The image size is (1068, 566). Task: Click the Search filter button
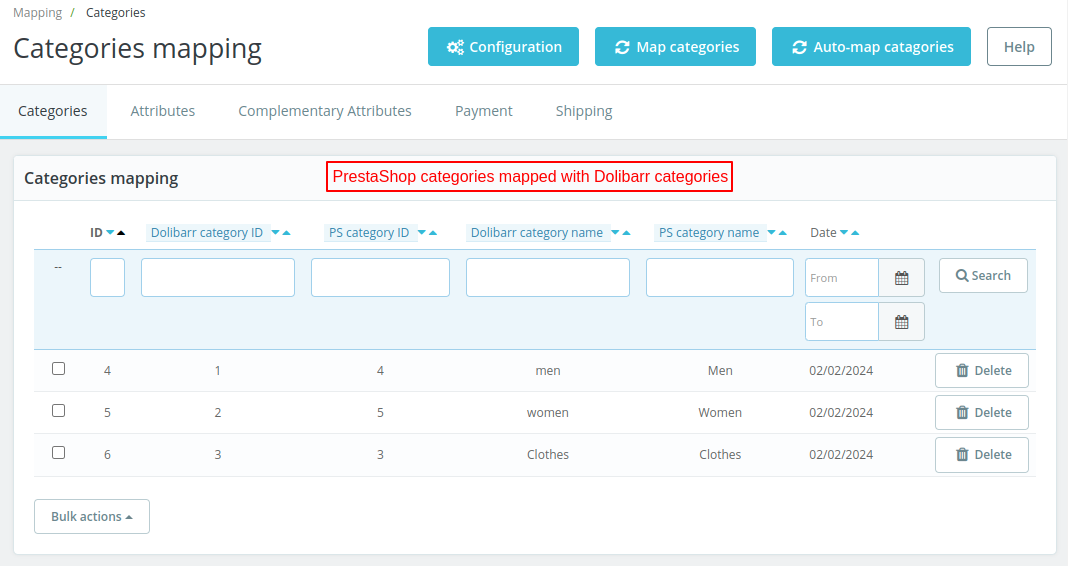[983, 276]
